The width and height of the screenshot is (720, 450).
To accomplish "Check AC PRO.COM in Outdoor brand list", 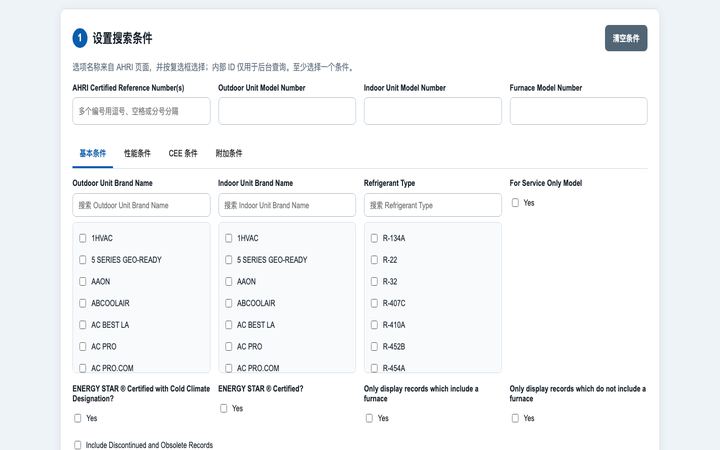I will point(83,368).
